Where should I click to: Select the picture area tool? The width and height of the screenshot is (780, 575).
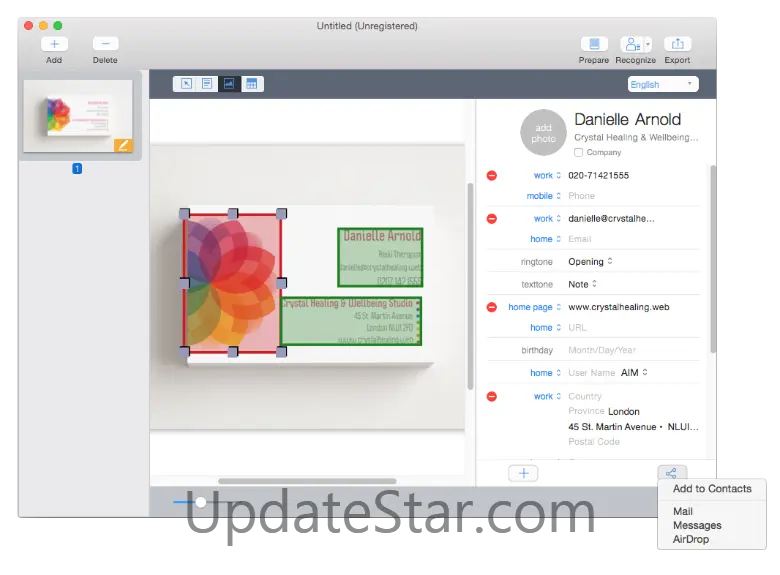pos(229,84)
